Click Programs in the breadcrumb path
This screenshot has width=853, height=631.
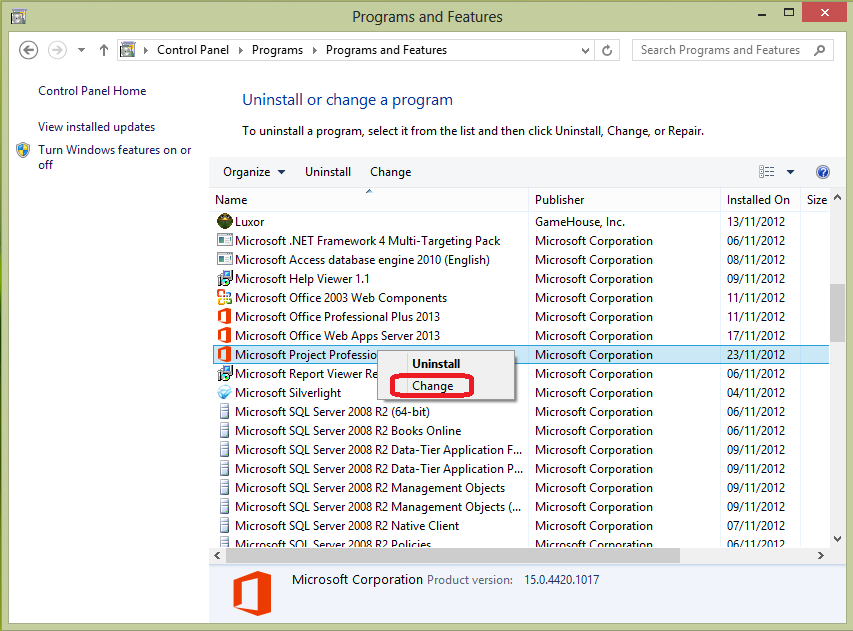277,50
